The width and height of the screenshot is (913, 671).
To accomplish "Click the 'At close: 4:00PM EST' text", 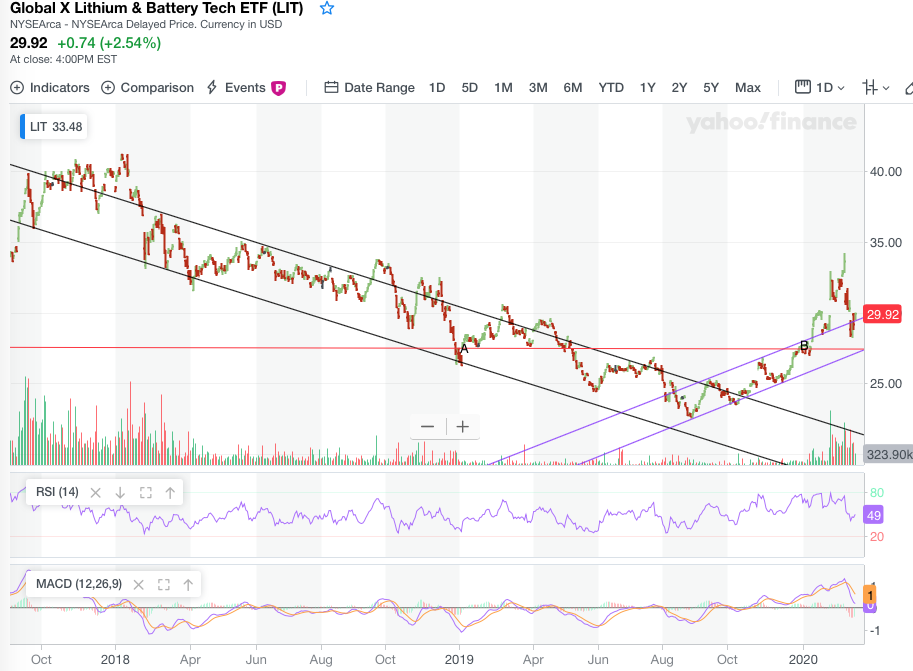I will pos(63,59).
